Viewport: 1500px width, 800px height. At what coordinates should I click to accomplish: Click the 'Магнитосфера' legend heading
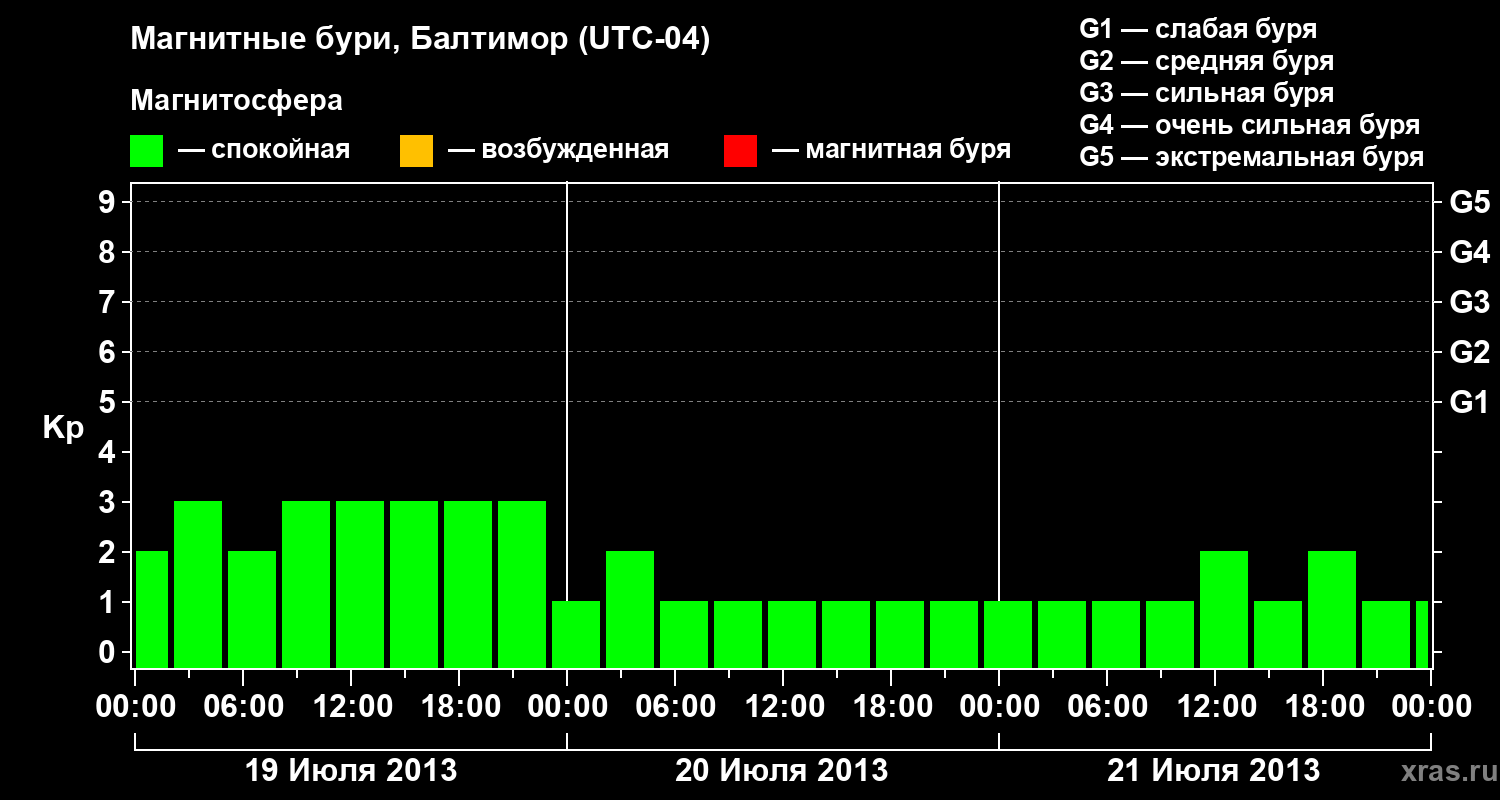point(236,101)
